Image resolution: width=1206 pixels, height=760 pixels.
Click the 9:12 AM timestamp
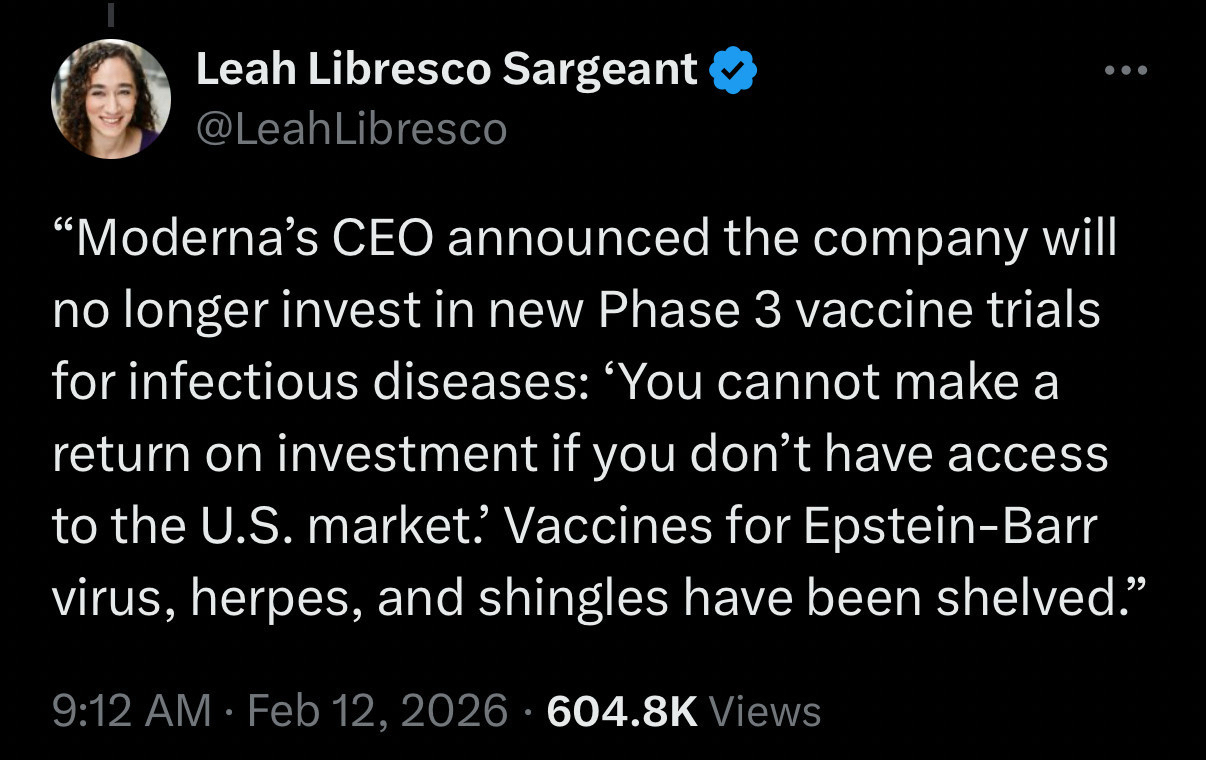[132, 711]
